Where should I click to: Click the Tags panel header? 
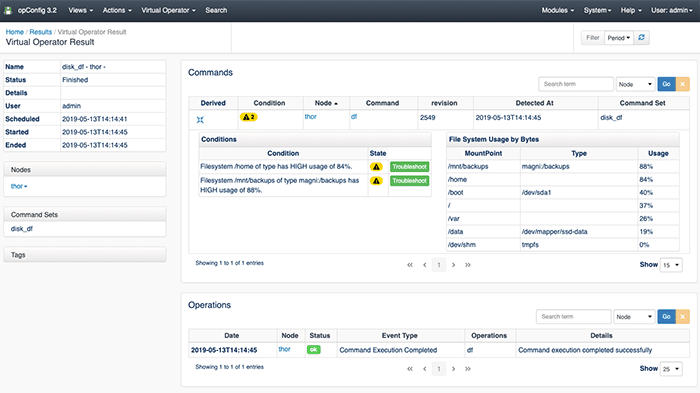(x=85, y=255)
